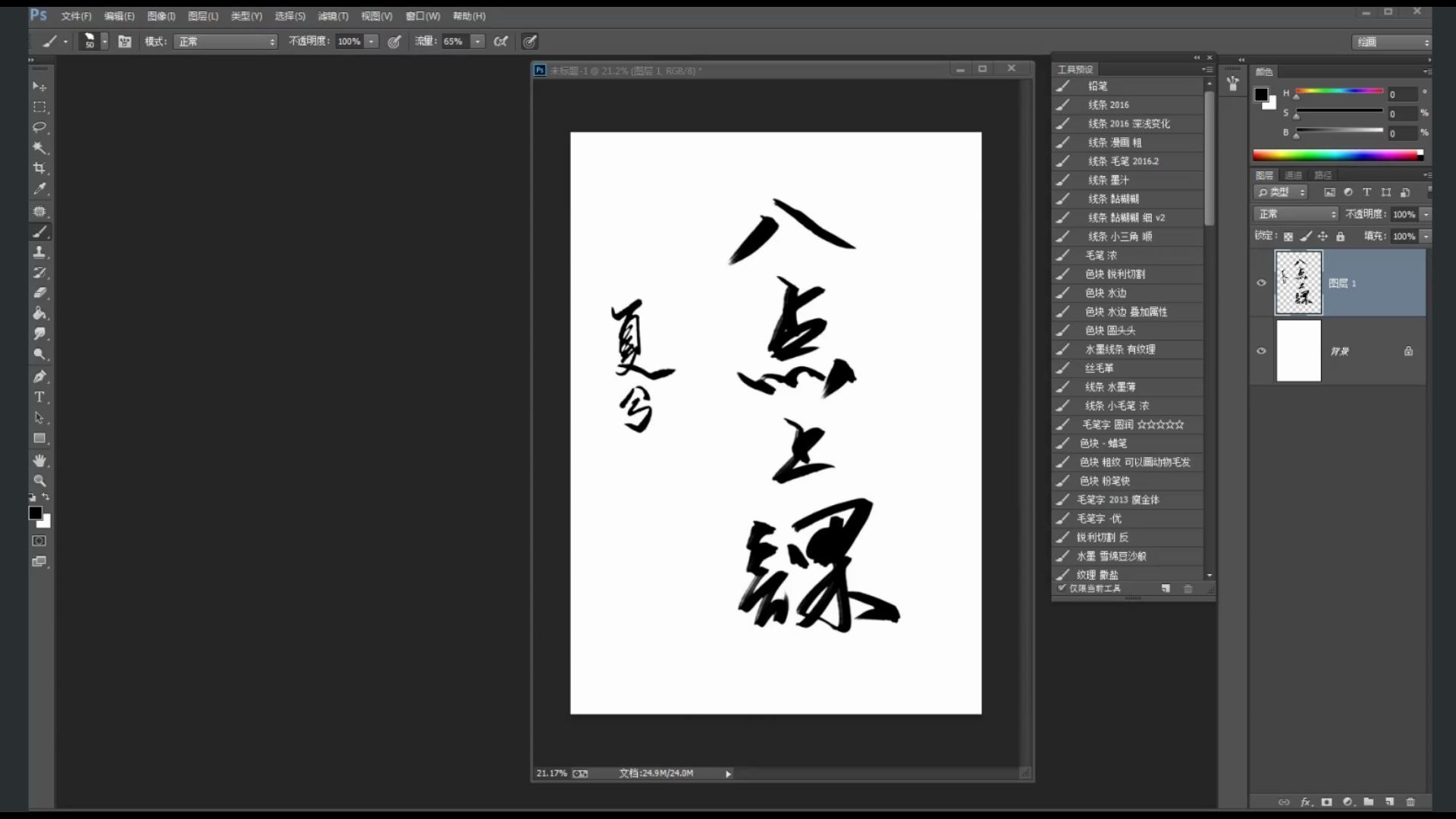Open the 滤镜 menu
Image resolution: width=1456 pixels, height=819 pixels.
332,16
